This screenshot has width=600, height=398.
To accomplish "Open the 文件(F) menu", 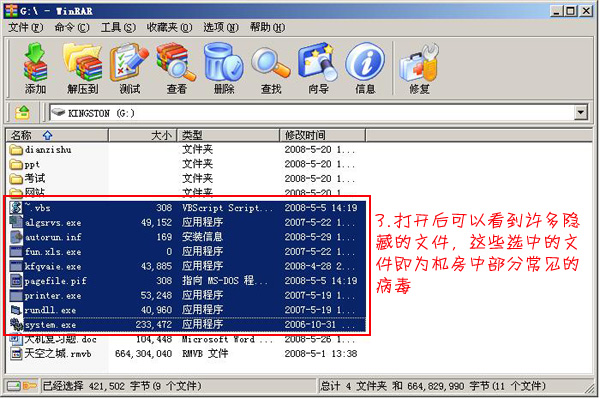I will [x=26, y=28].
